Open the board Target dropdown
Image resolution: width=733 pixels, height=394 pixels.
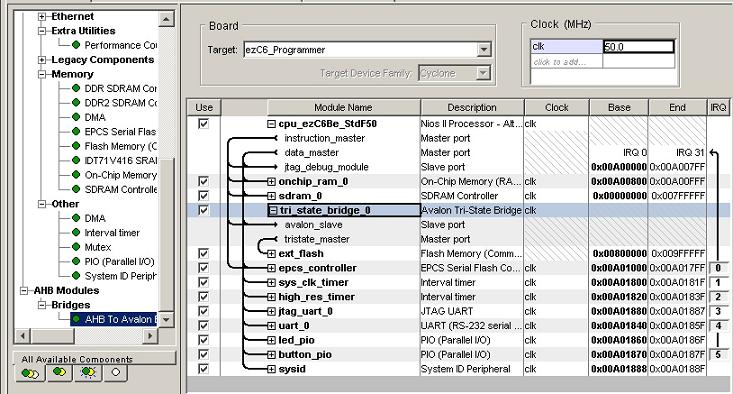pyautogui.click(x=484, y=50)
